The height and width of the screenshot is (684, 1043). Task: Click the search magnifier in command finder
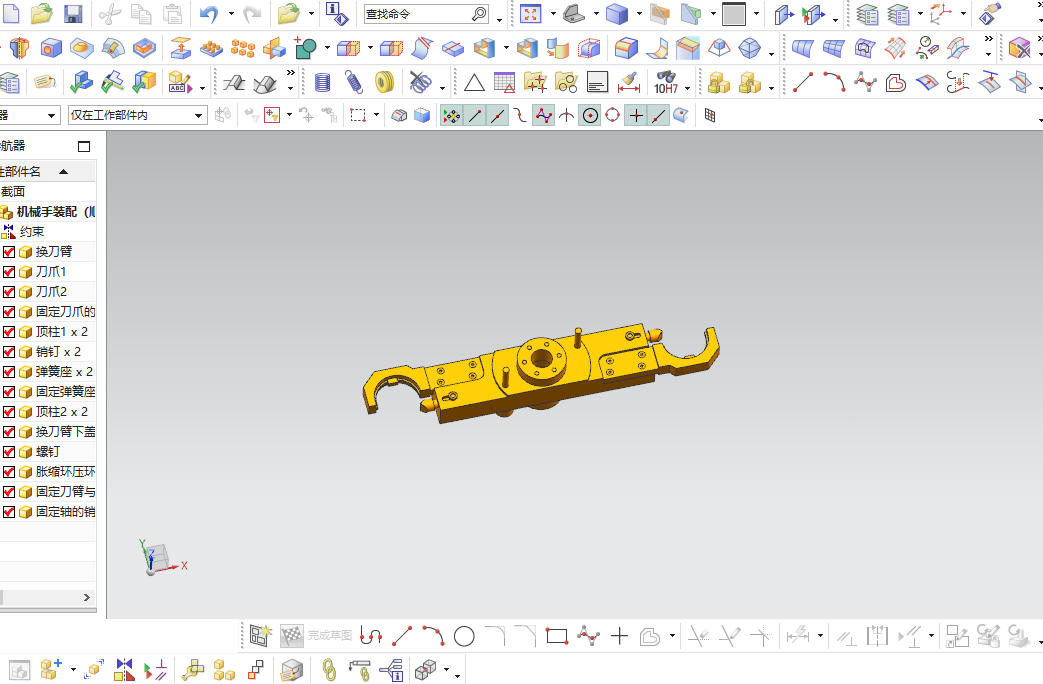pos(479,14)
